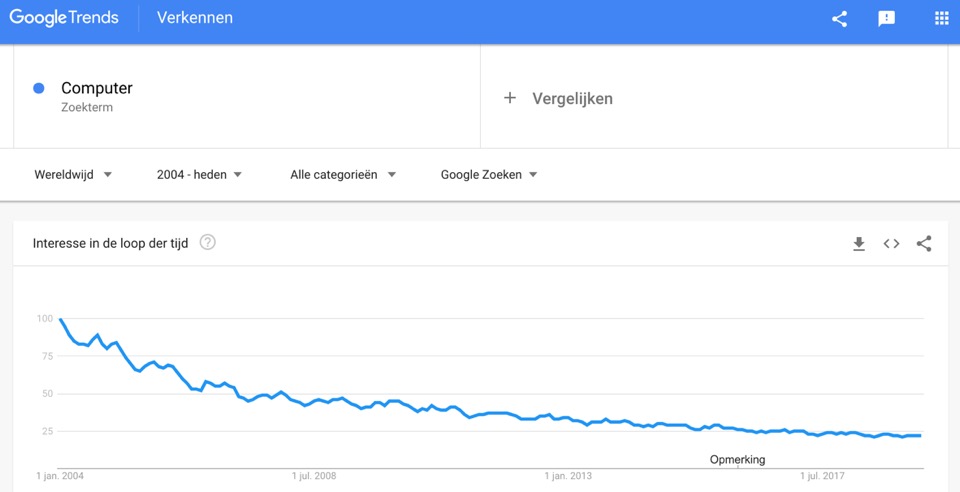Viewport: 960px width, 492px height.
Task: Share the Interesse in de loop der tijd chart
Action: (924, 244)
